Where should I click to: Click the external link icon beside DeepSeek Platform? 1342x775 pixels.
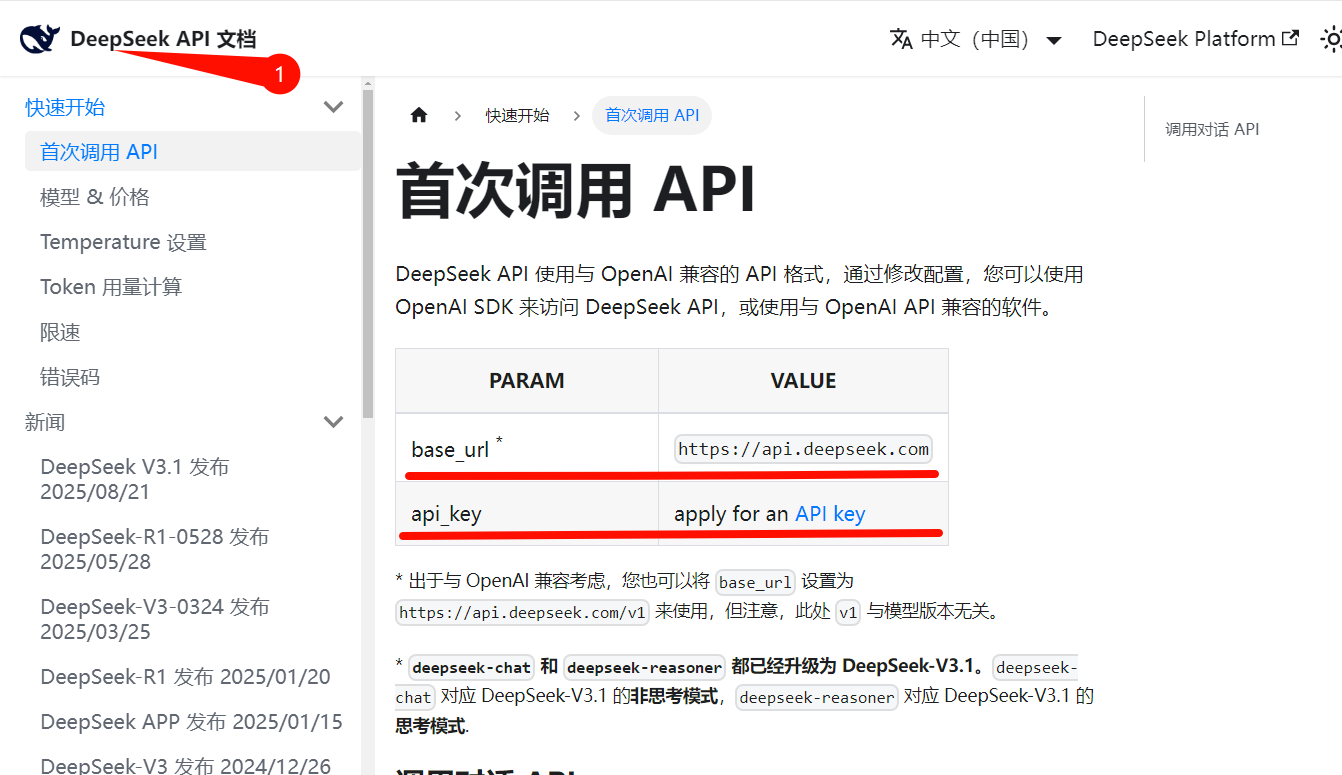pyautogui.click(x=1291, y=38)
